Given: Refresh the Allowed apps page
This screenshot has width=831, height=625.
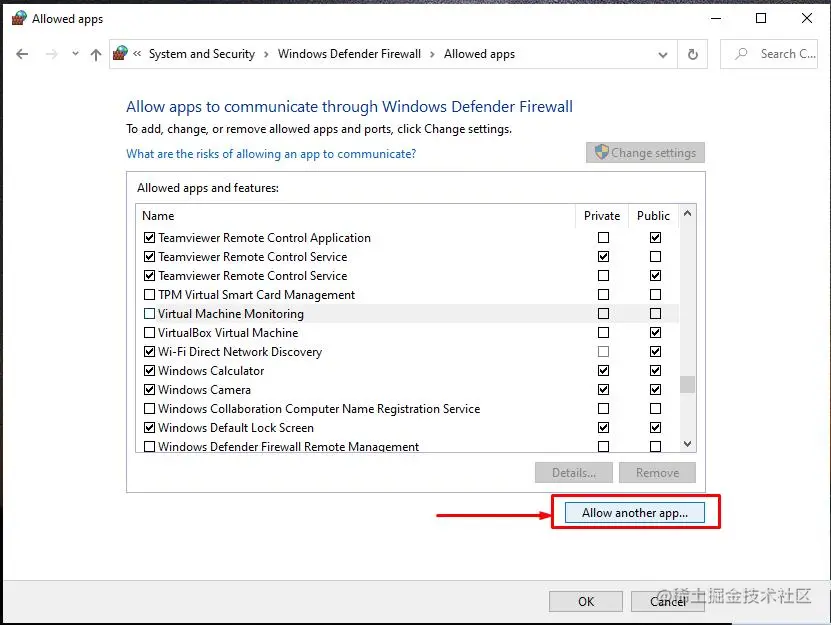Looking at the screenshot, I should (x=693, y=54).
